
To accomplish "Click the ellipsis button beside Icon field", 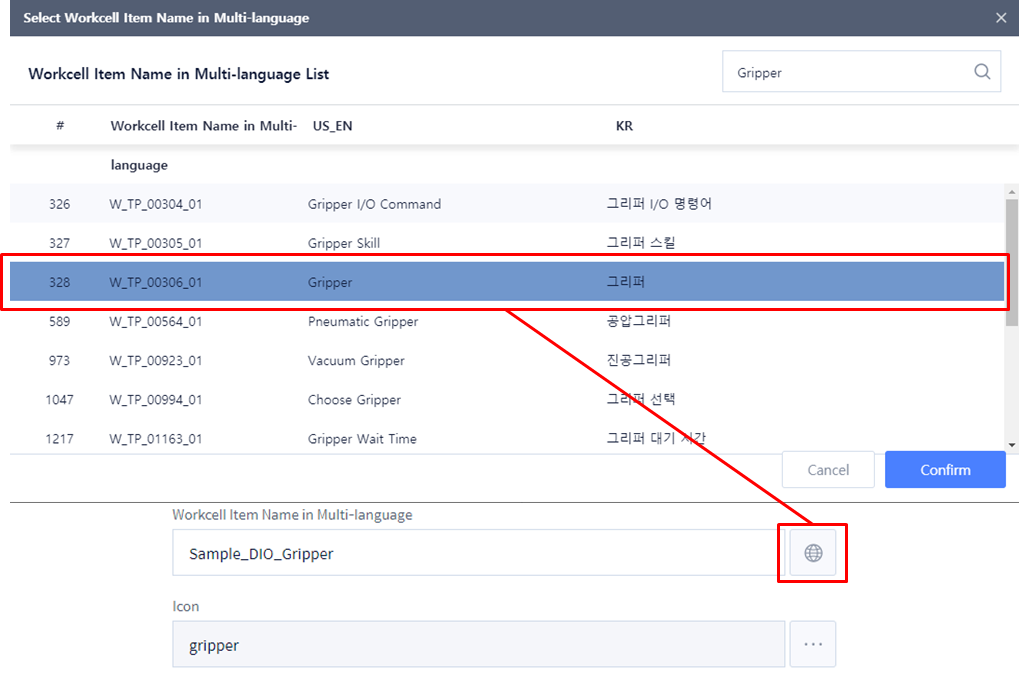I will [813, 645].
